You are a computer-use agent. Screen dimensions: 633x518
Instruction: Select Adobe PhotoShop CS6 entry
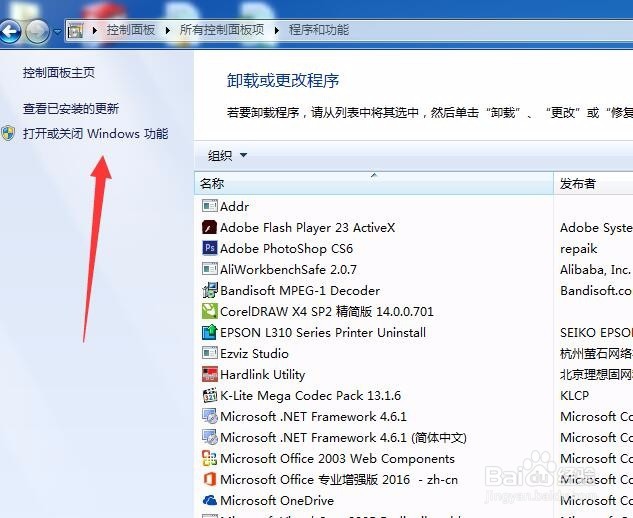pos(286,248)
